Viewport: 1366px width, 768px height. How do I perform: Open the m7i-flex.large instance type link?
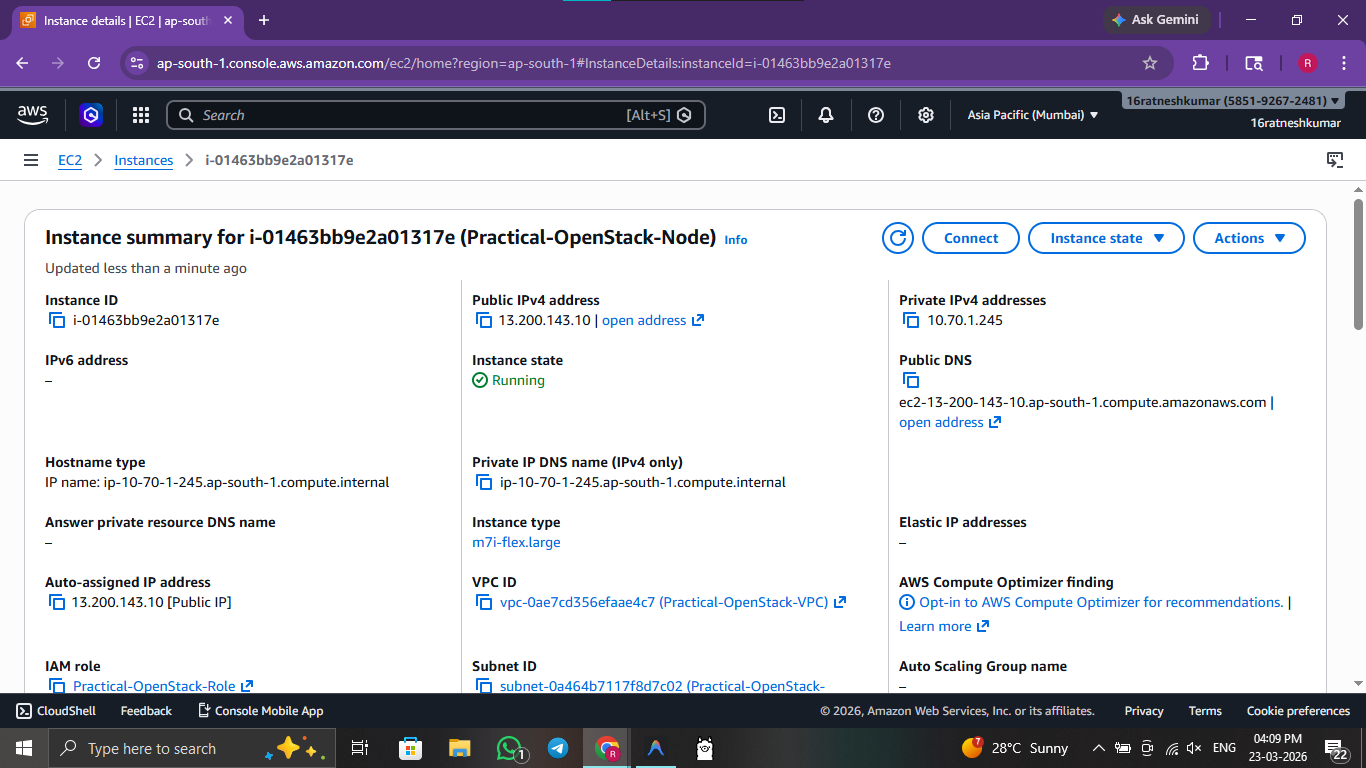click(x=516, y=542)
